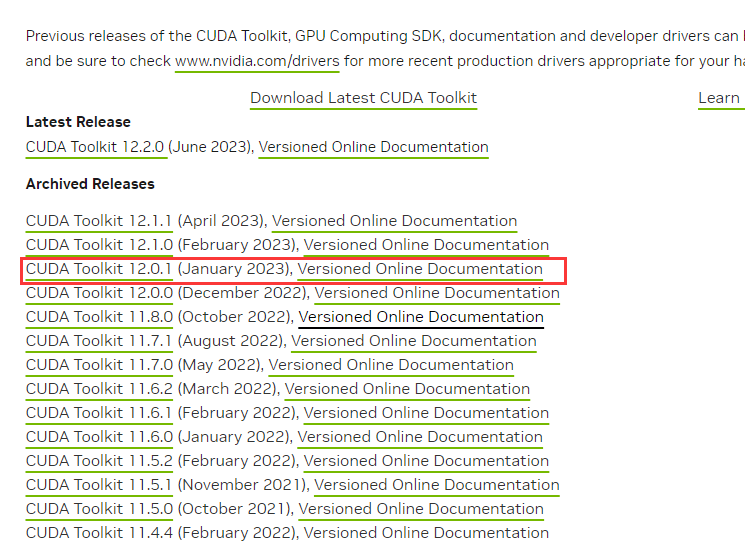View documentation for CUDA Toolkit 11.8.0
Screen dimensions: 745x543
click(x=421, y=317)
